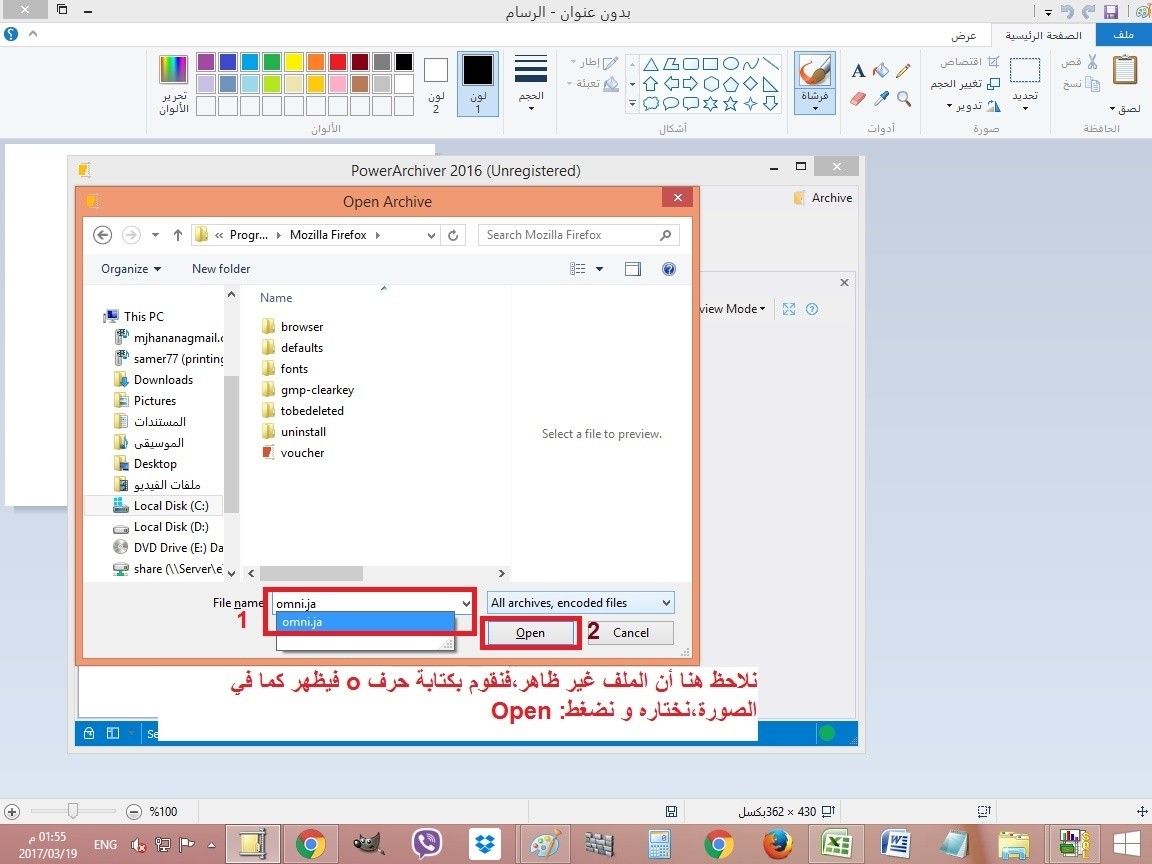The height and width of the screenshot is (864, 1152).
Task: Switch to the Home ribbon tab
Action: coord(1043,35)
